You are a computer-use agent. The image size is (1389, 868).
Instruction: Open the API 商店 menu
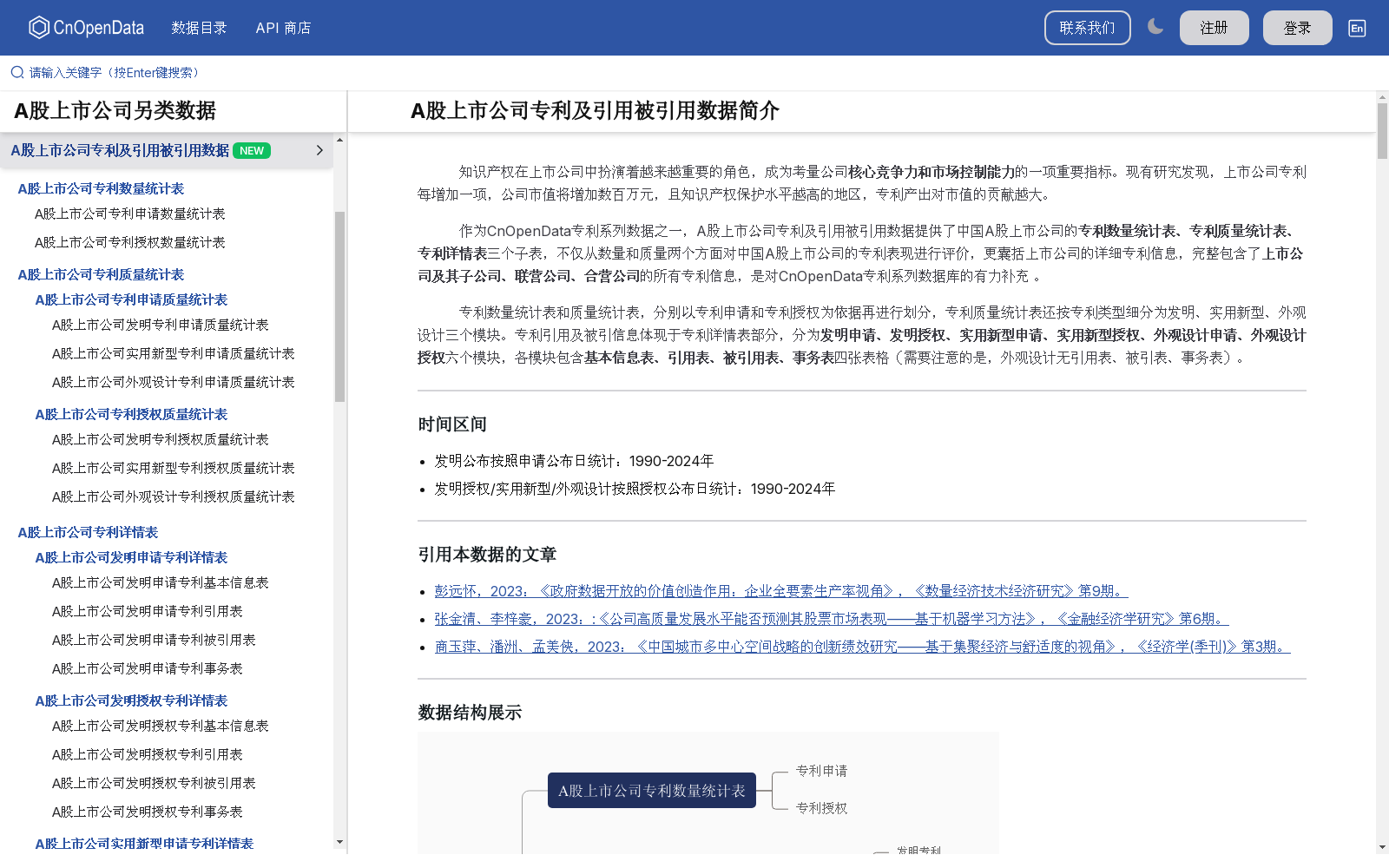coord(283,28)
